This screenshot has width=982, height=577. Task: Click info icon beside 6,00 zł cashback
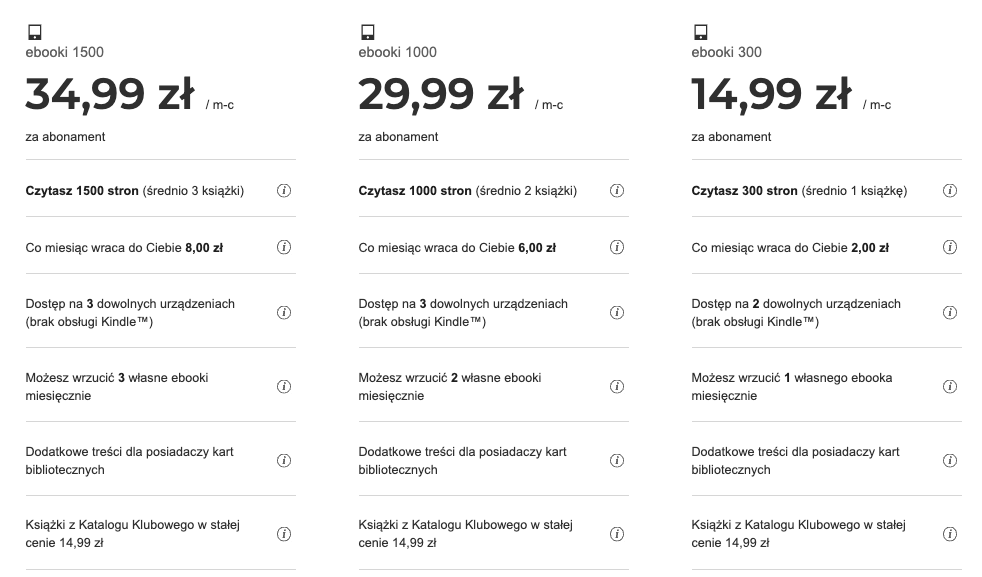(x=617, y=247)
